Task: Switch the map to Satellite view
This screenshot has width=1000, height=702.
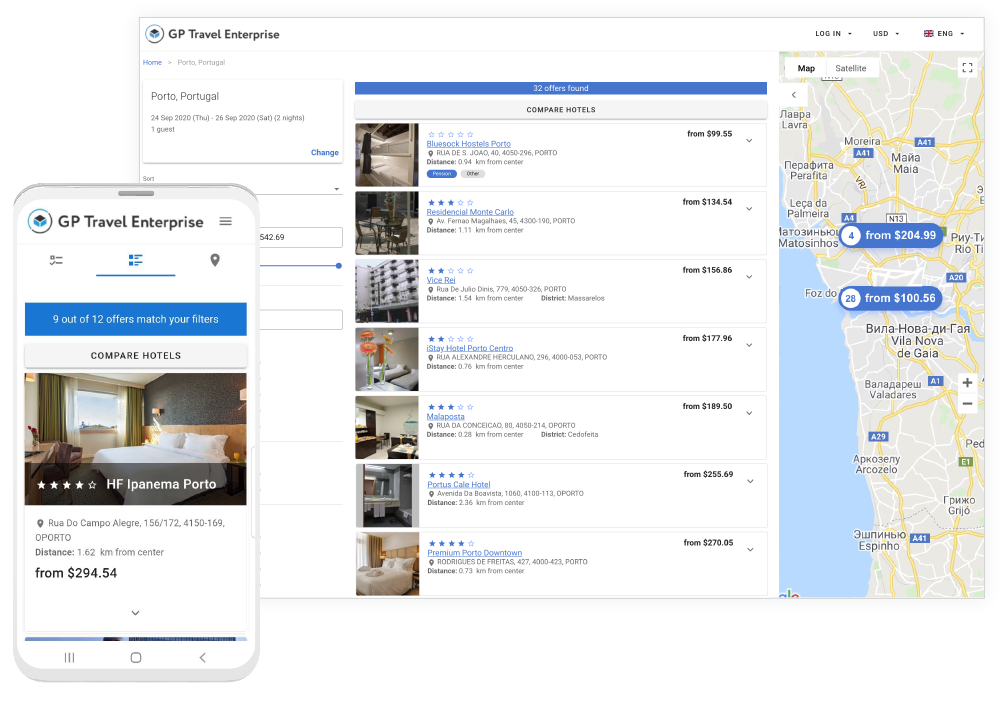Action: (851, 68)
